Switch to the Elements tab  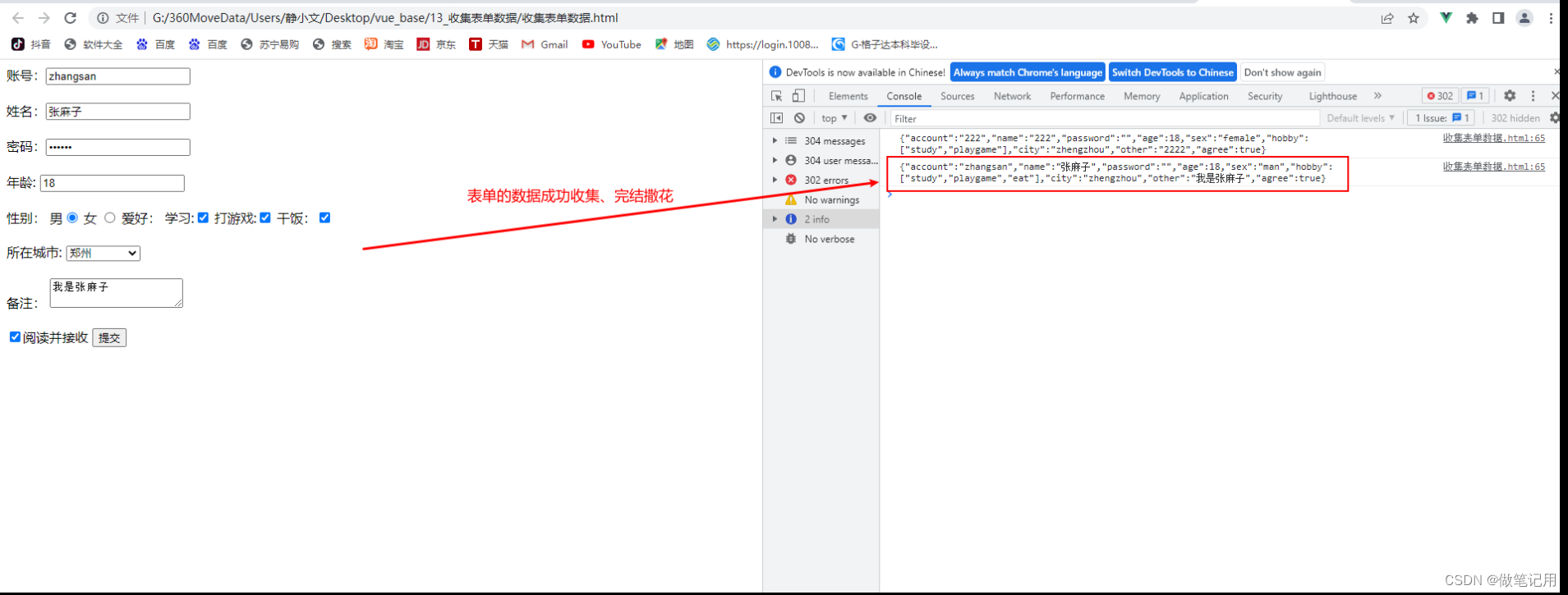click(848, 96)
